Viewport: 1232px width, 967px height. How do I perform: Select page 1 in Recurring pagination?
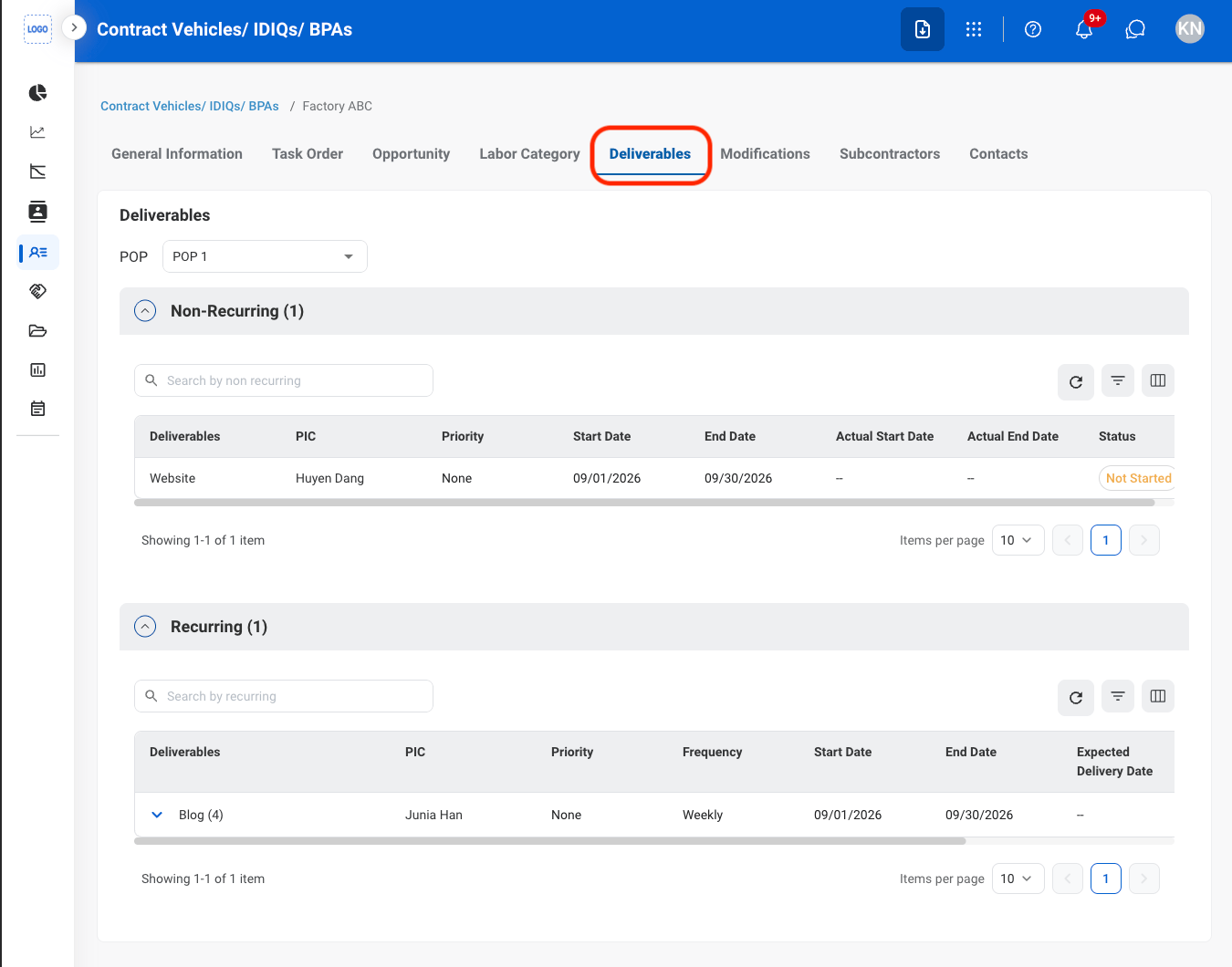(1106, 879)
